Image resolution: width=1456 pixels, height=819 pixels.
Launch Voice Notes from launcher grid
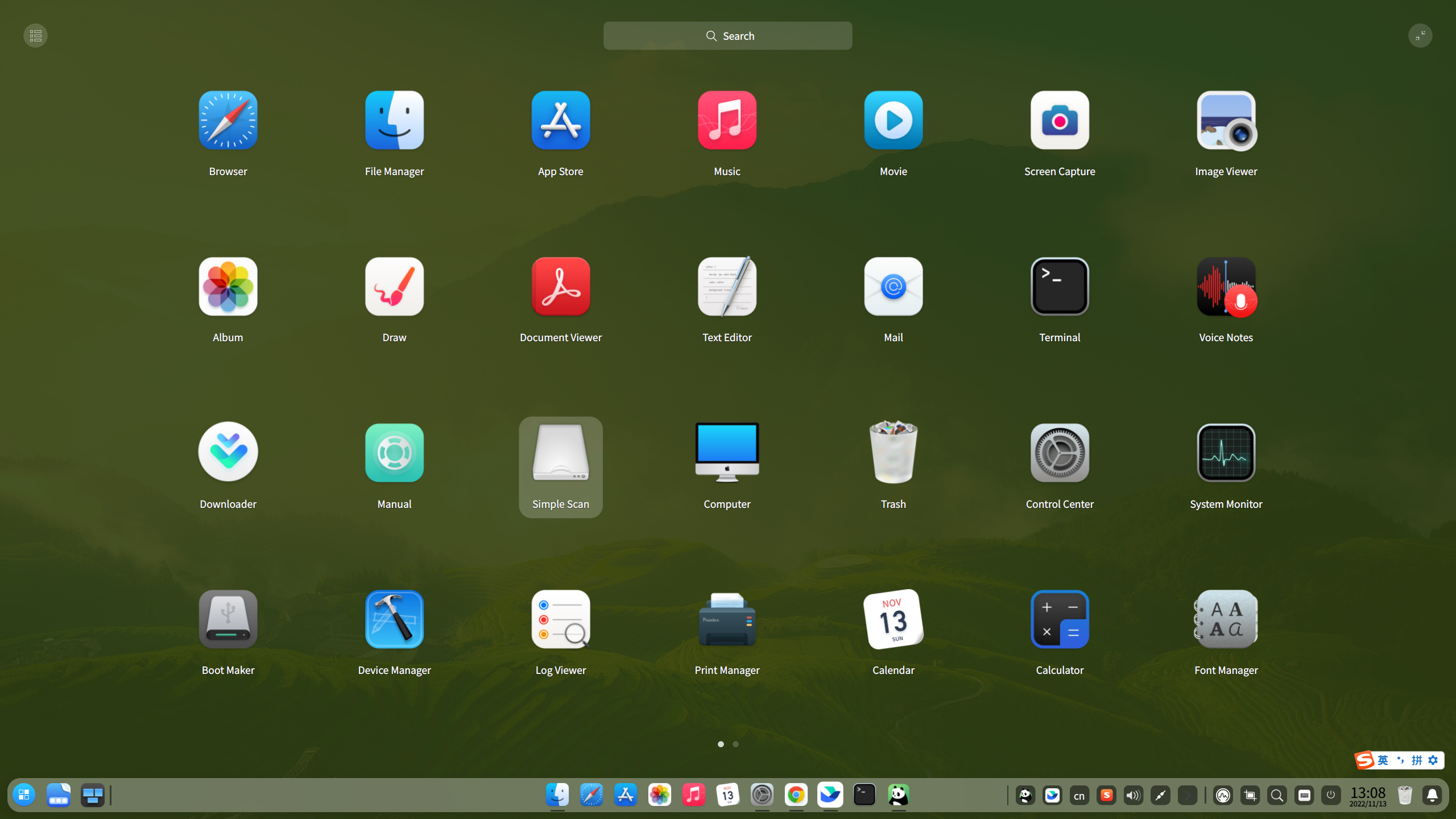(1226, 287)
